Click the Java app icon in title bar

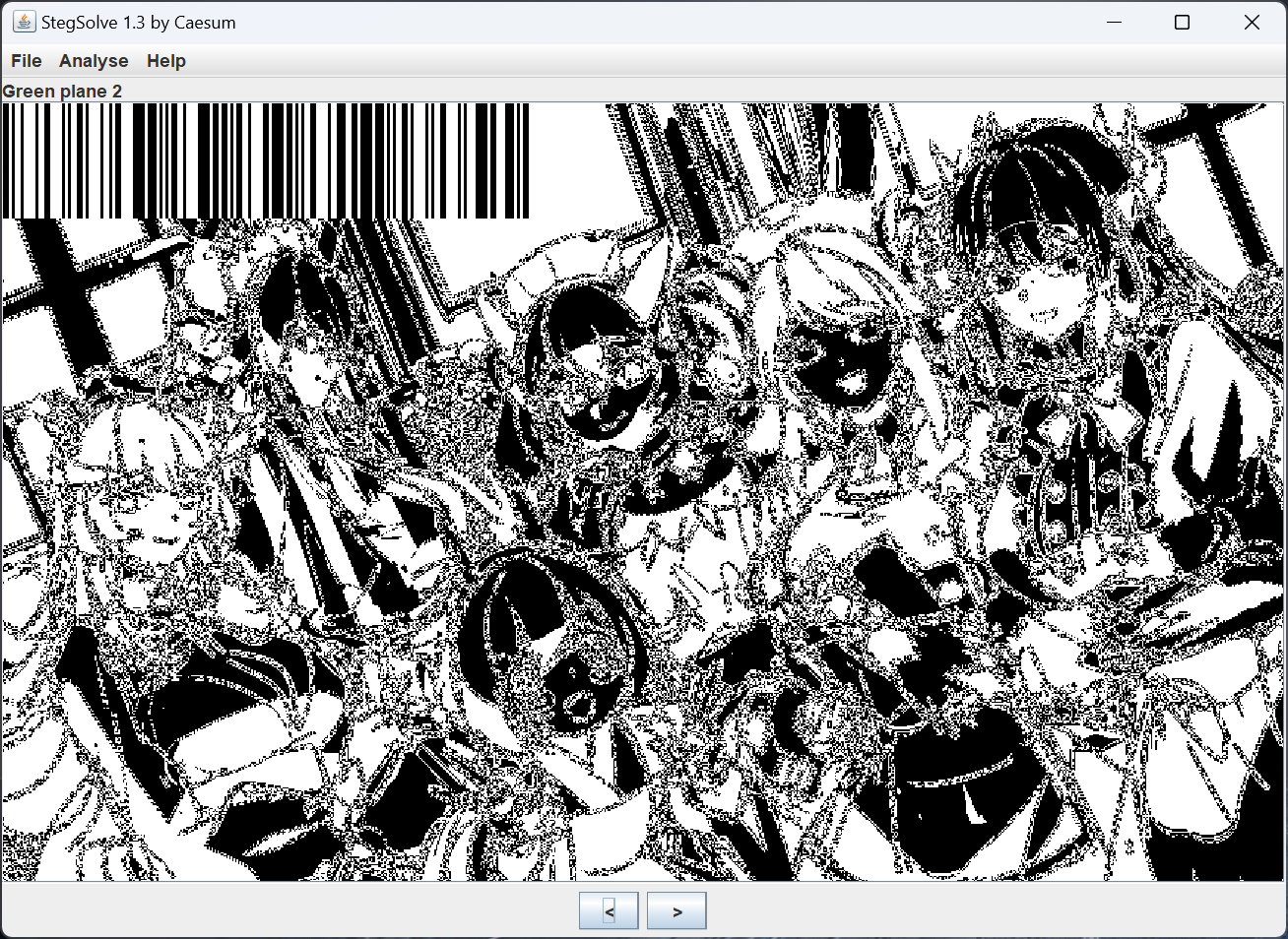click(24, 22)
